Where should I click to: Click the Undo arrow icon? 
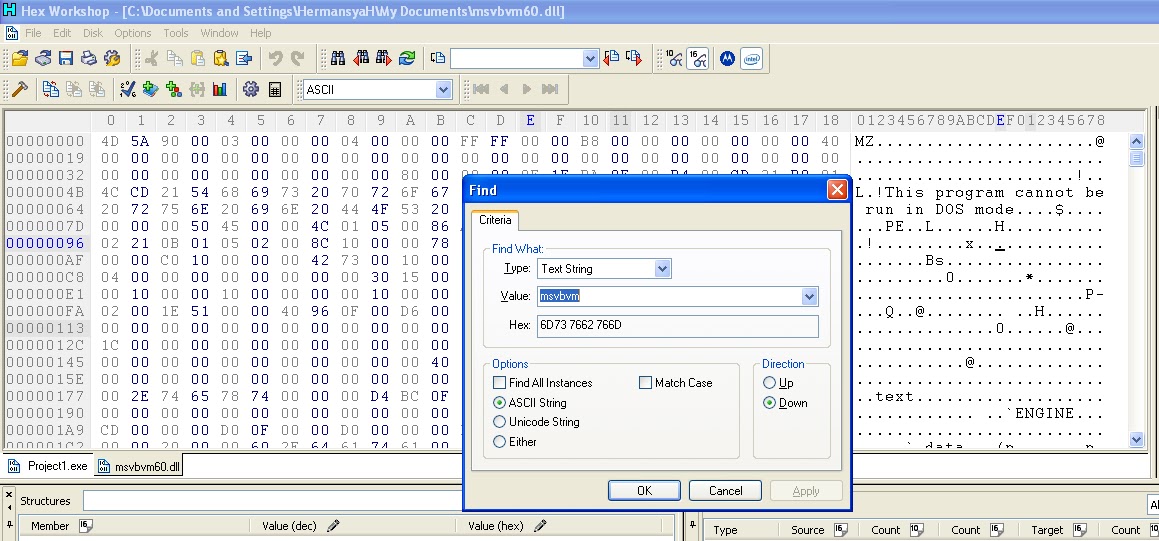click(x=275, y=58)
